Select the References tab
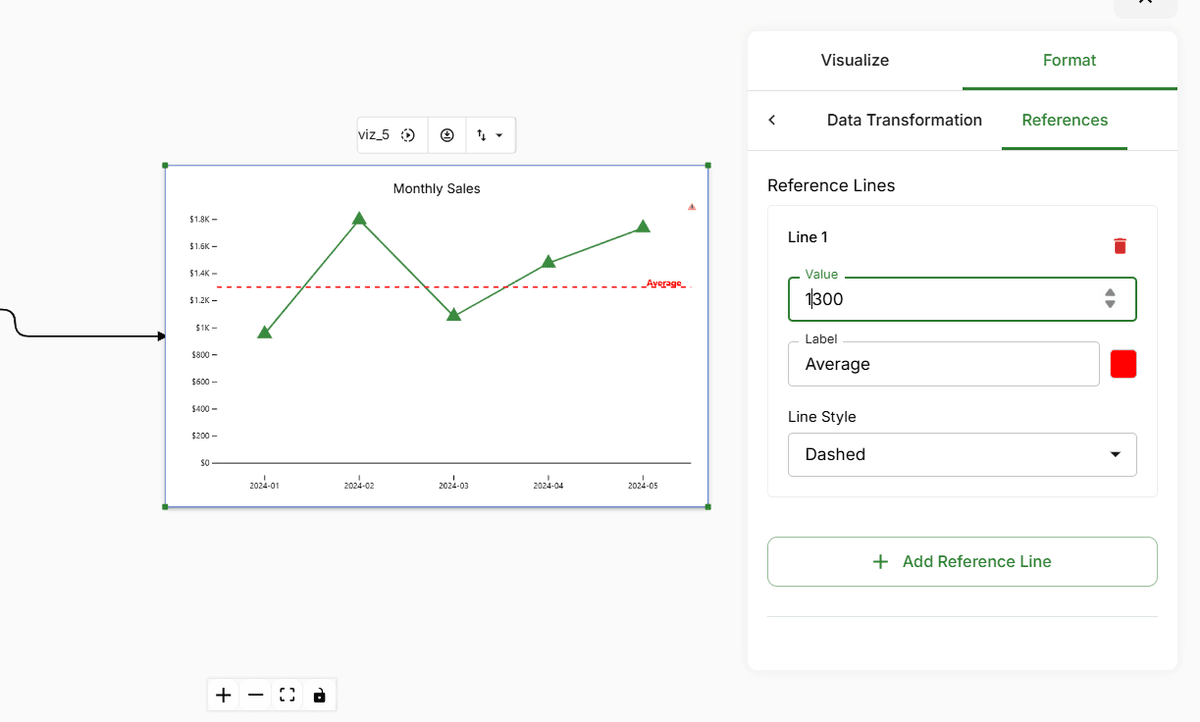Image resolution: width=1200 pixels, height=722 pixels. coord(1064,119)
